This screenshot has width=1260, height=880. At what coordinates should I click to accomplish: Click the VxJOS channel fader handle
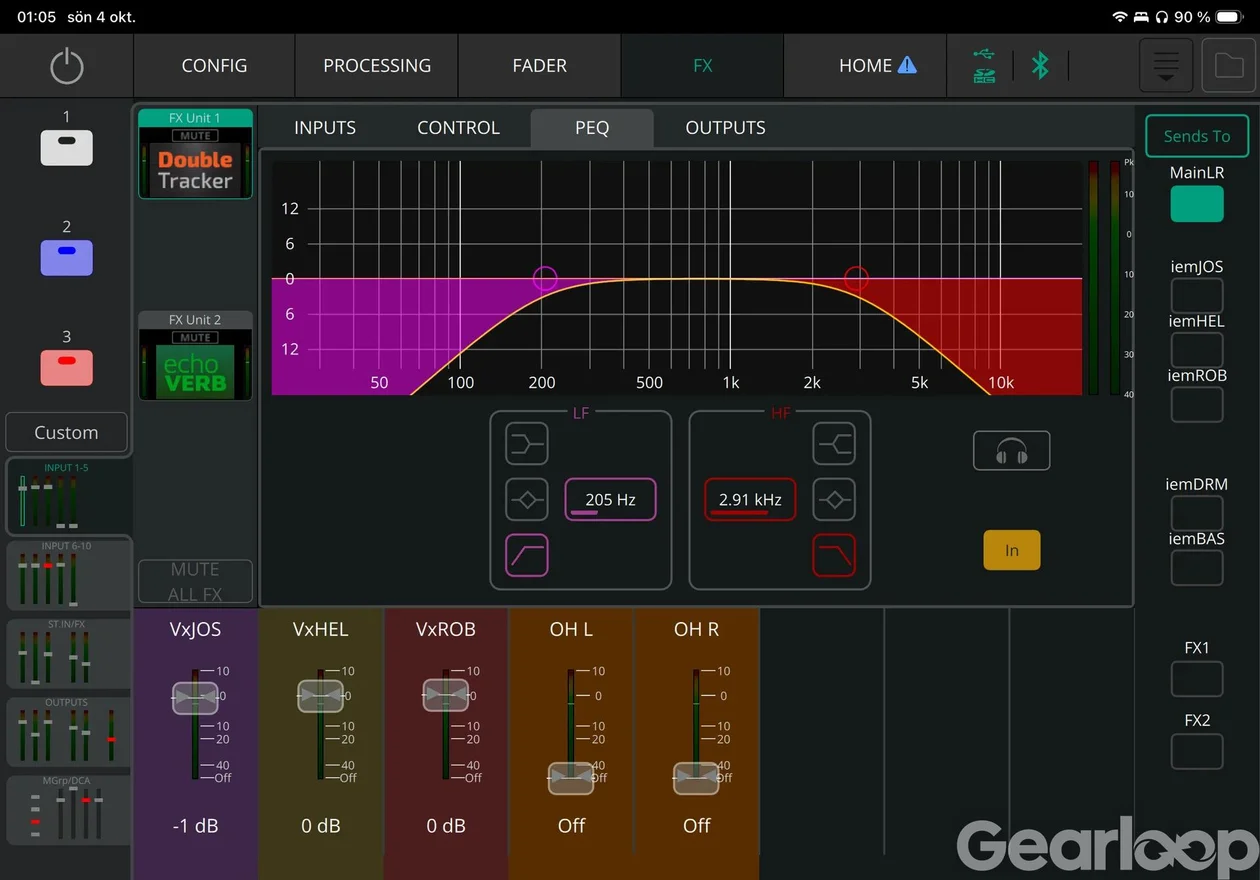point(195,697)
